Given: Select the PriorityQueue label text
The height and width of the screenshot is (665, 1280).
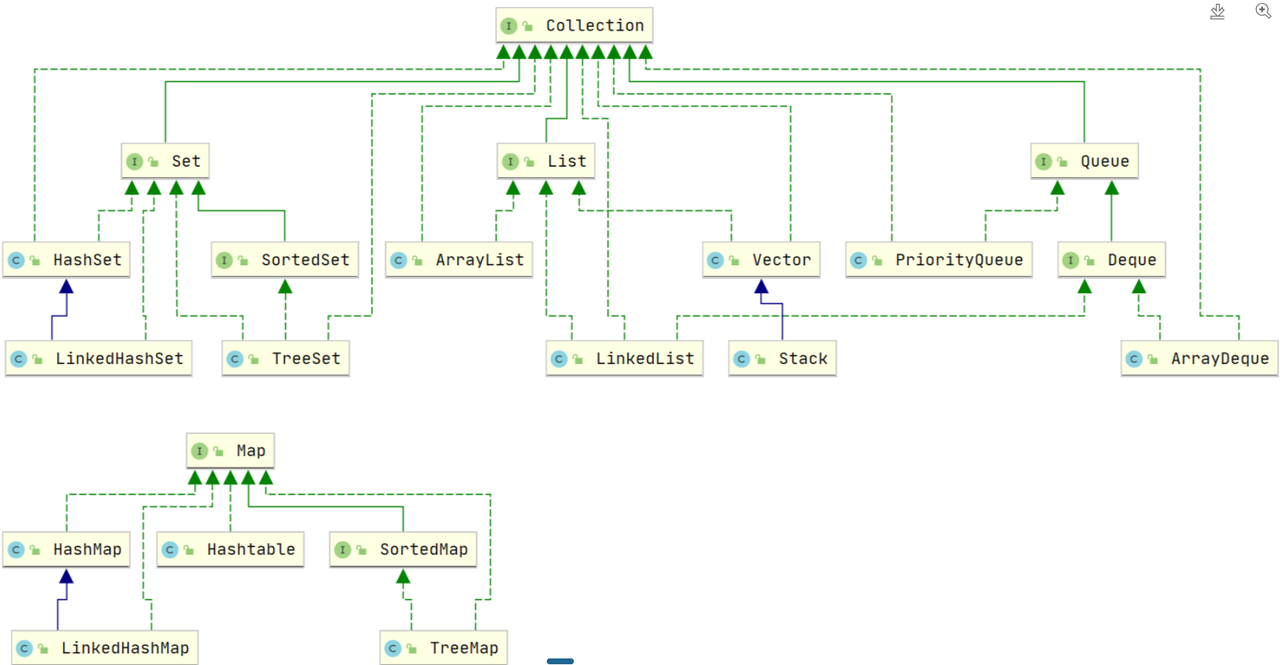Looking at the screenshot, I should (960, 260).
